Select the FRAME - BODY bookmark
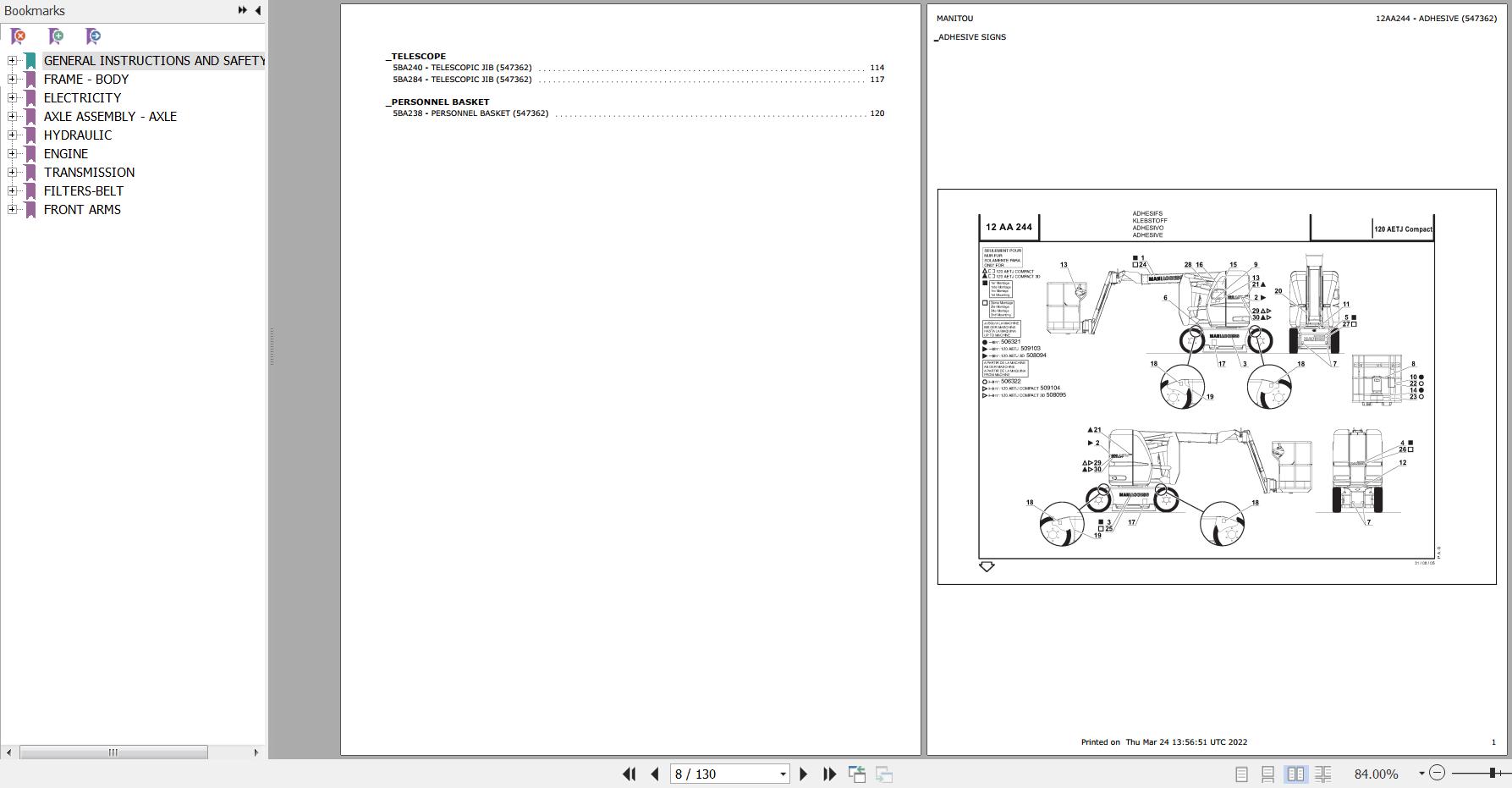This screenshot has width=1512, height=788. pos(86,79)
